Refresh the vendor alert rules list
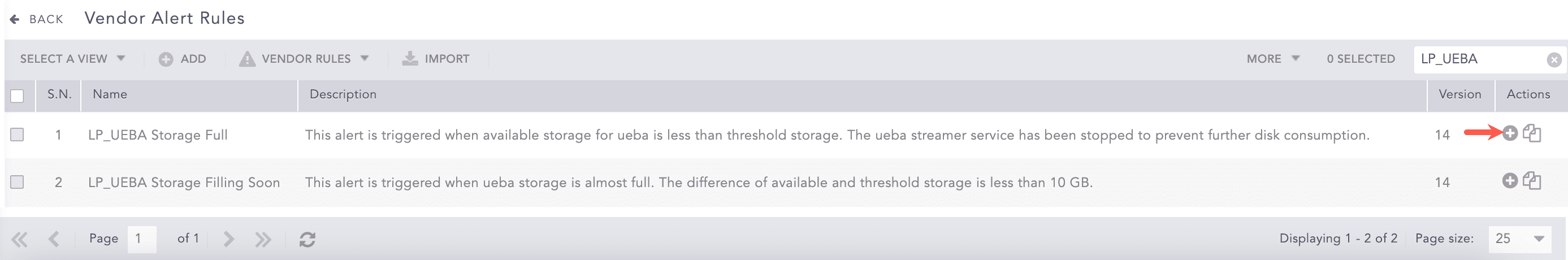This screenshot has height=260, width=1568. (307, 239)
